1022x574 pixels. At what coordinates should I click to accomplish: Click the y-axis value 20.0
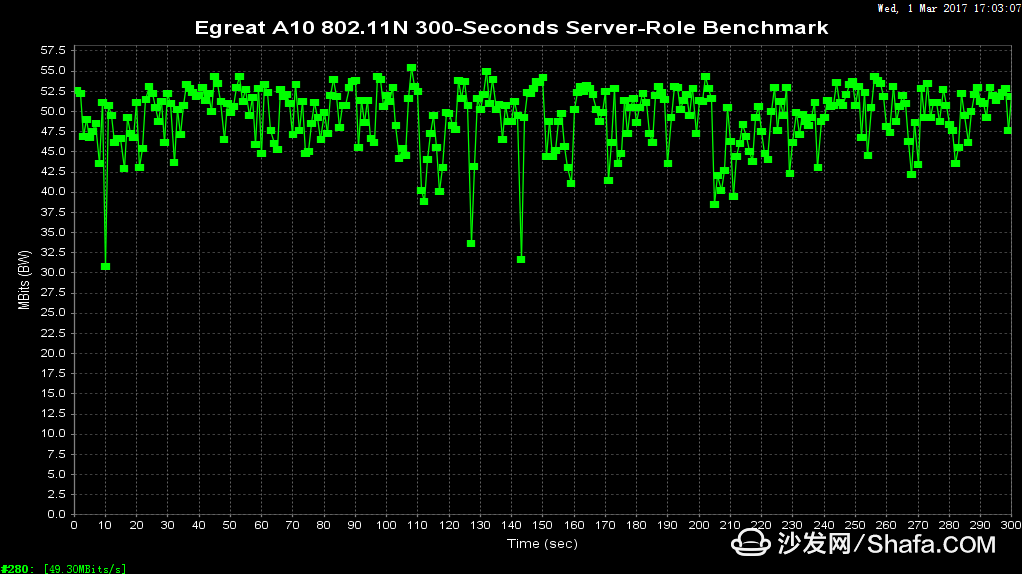tap(53, 353)
